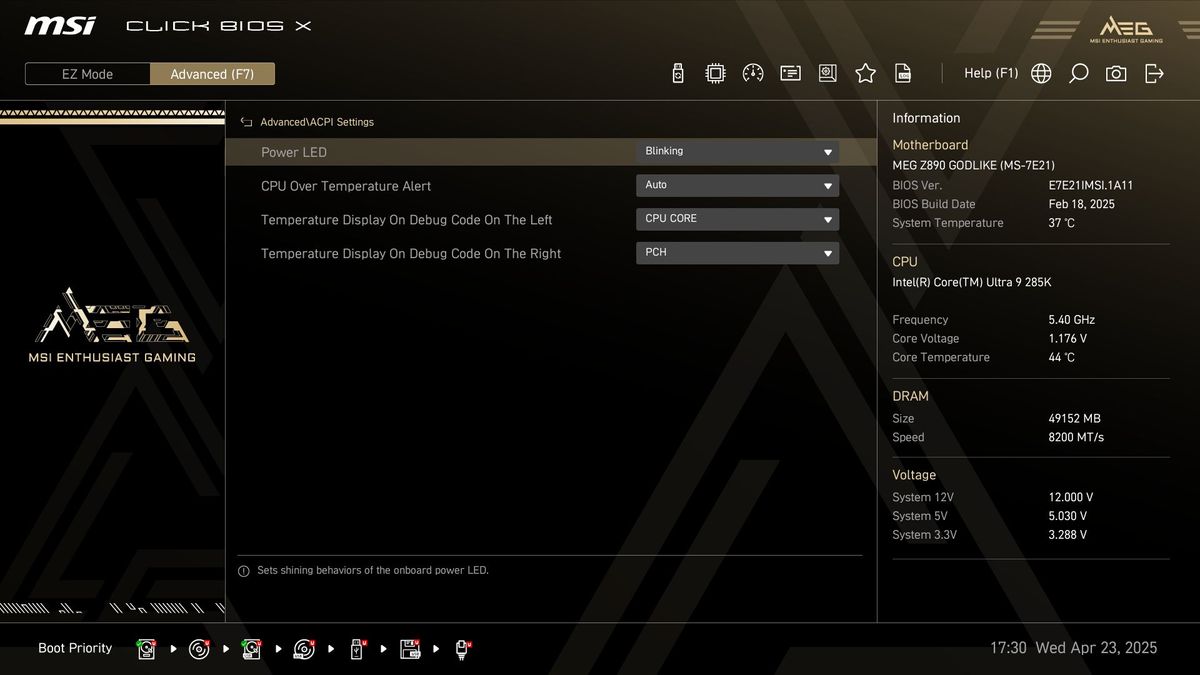Click the MEG Z890 GODLIKE motherboard name
1200x675 pixels.
973,165
